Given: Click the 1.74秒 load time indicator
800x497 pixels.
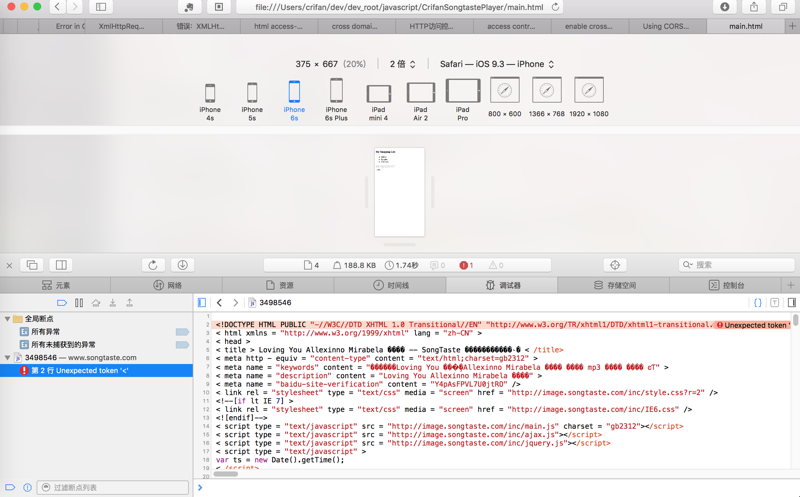Looking at the screenshot, I should pos(402,265).
